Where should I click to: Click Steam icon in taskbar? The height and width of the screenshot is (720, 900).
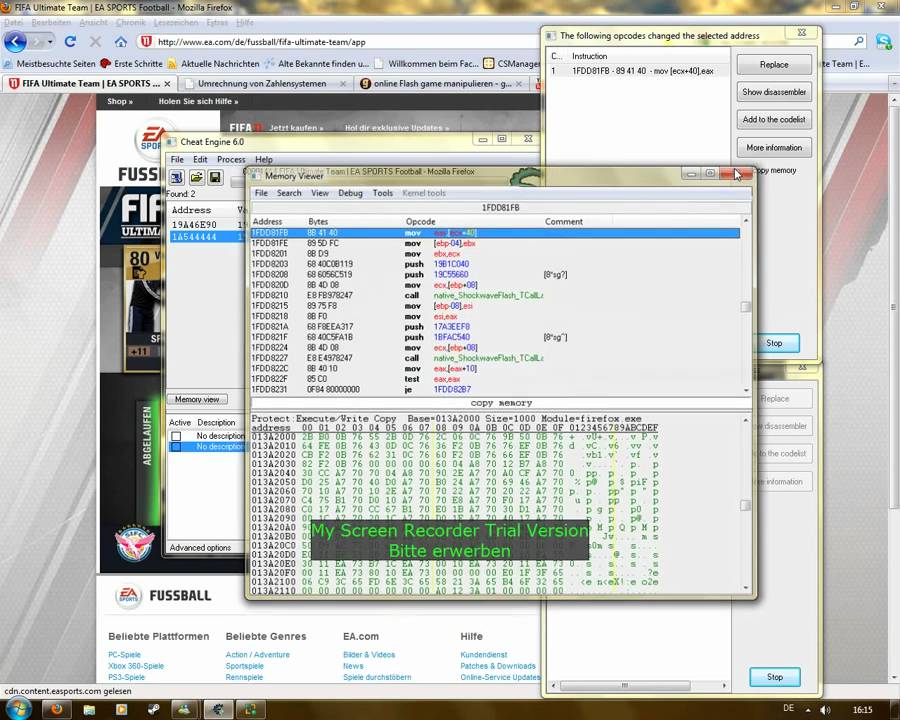pos(153,710)
